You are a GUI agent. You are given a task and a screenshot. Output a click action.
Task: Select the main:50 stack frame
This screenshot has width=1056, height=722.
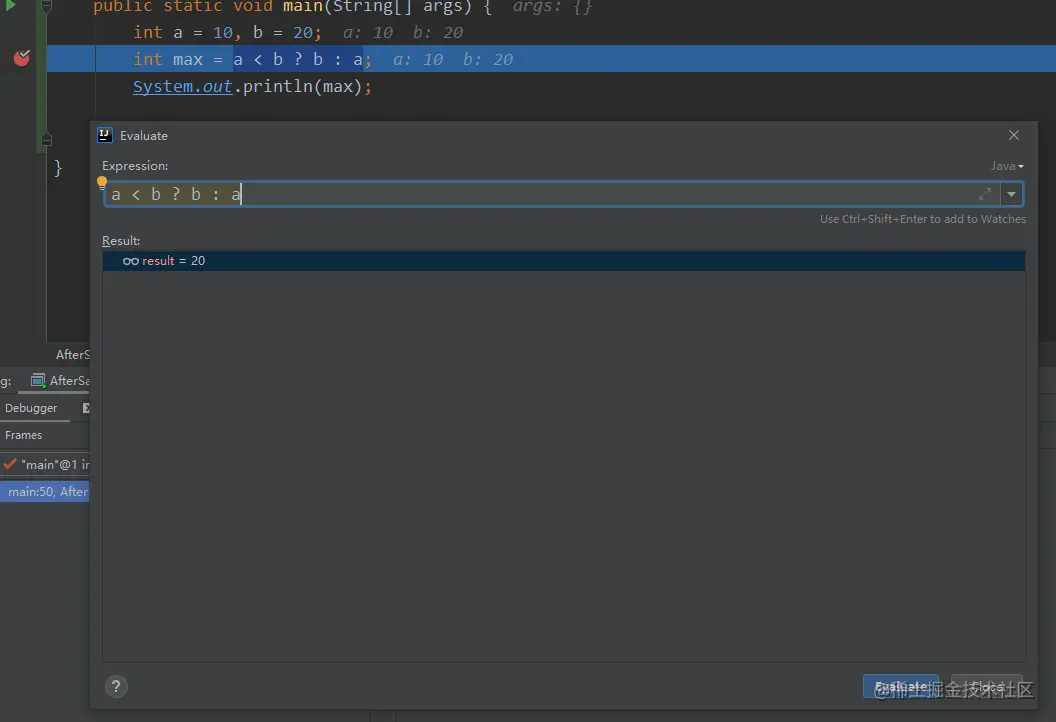[x=45, y=492]
